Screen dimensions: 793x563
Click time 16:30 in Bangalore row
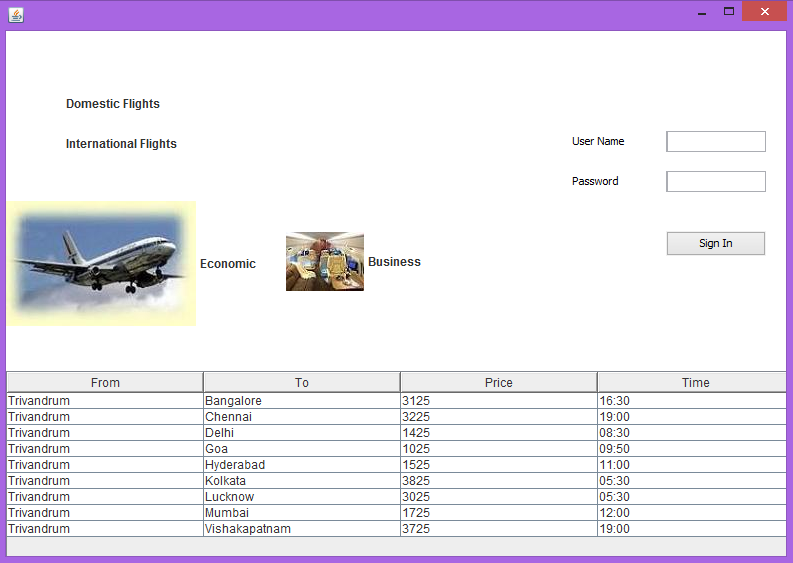coord(692,401)
